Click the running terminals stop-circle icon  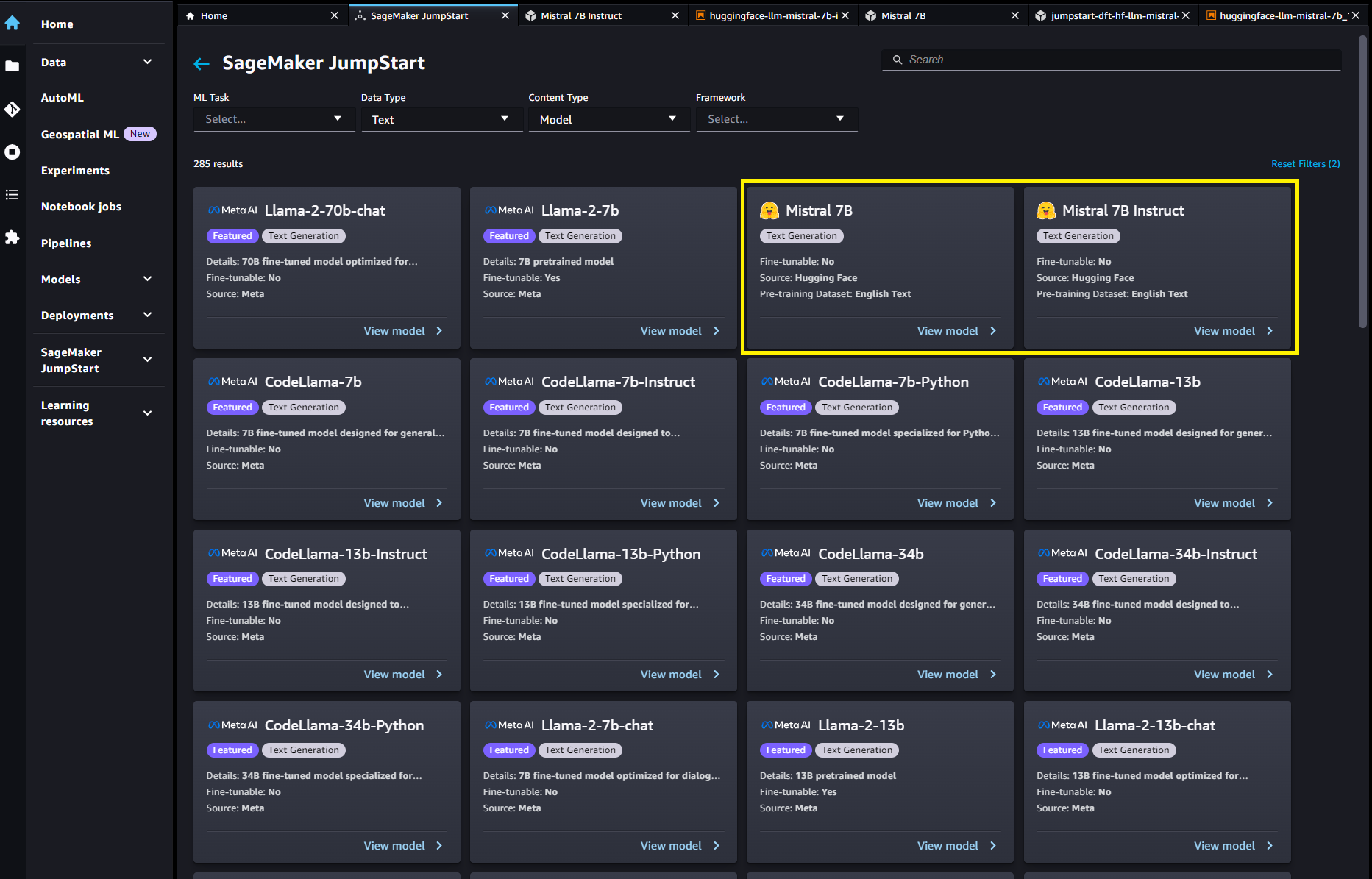13,152
